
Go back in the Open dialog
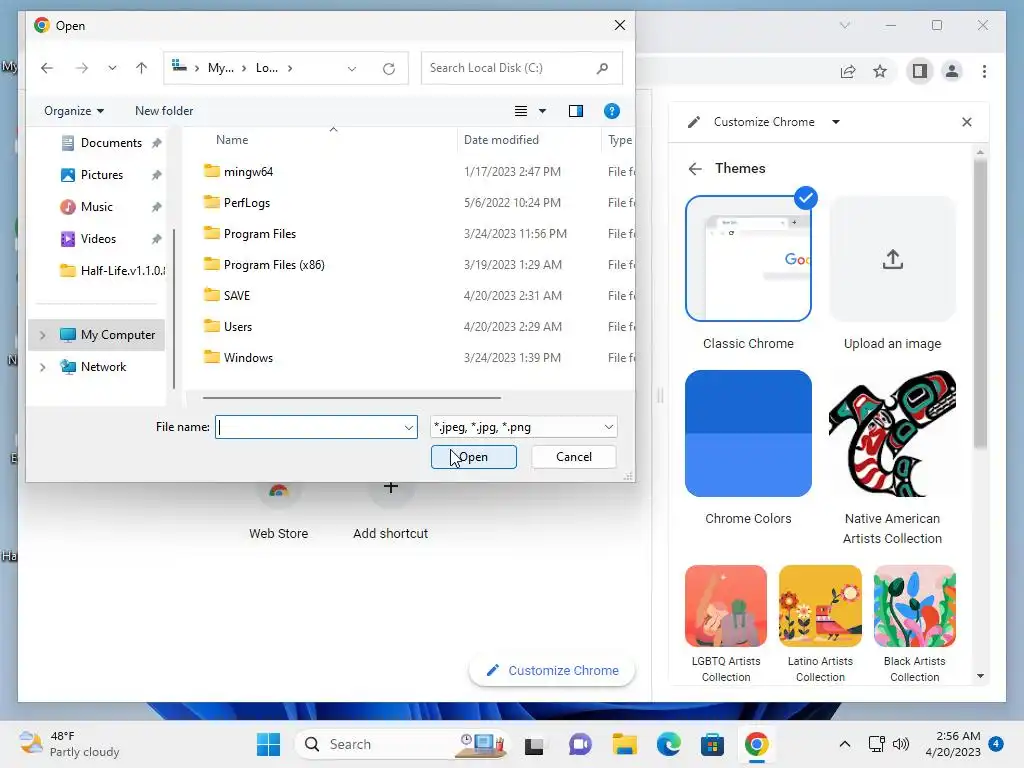(x=46, y=68)
